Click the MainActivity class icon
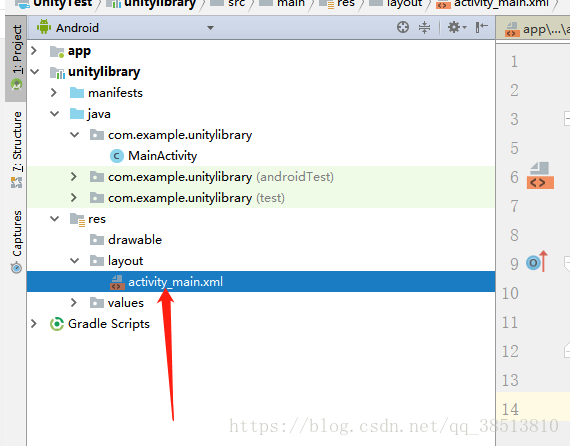Screen dimensions: 570x446 point(116,156)
